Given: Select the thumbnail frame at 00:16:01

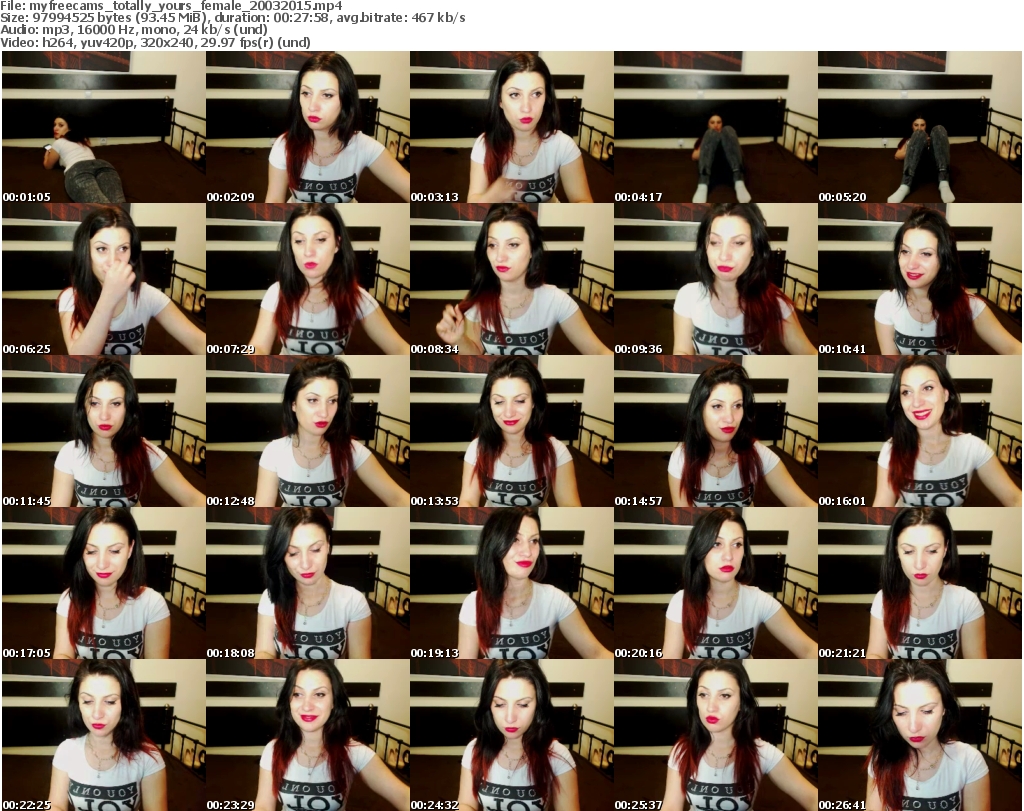Looking at the screenshot, I should [920, 432].
